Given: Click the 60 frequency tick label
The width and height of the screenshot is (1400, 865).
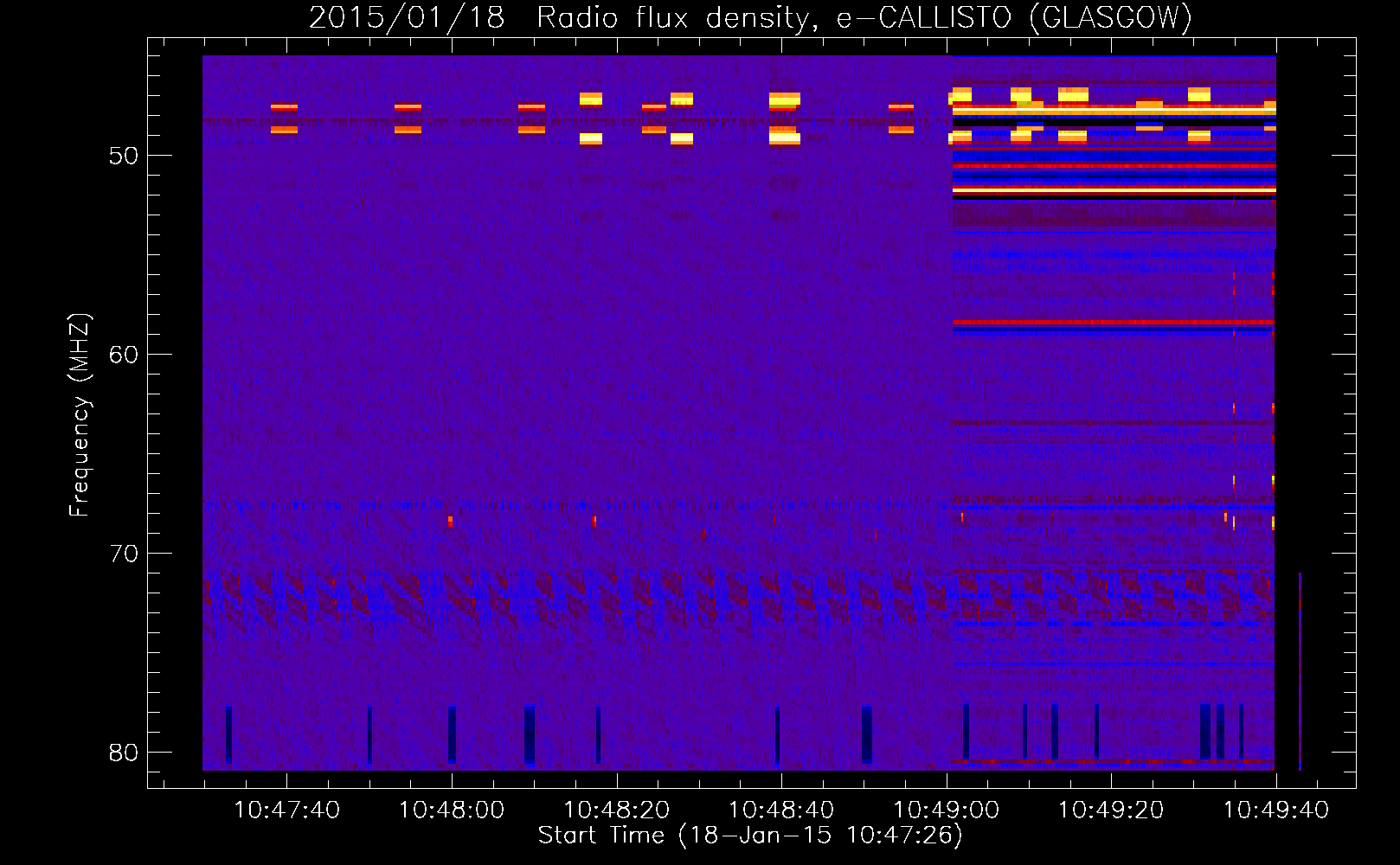Looking at the screenshot, I should [124, 355].
